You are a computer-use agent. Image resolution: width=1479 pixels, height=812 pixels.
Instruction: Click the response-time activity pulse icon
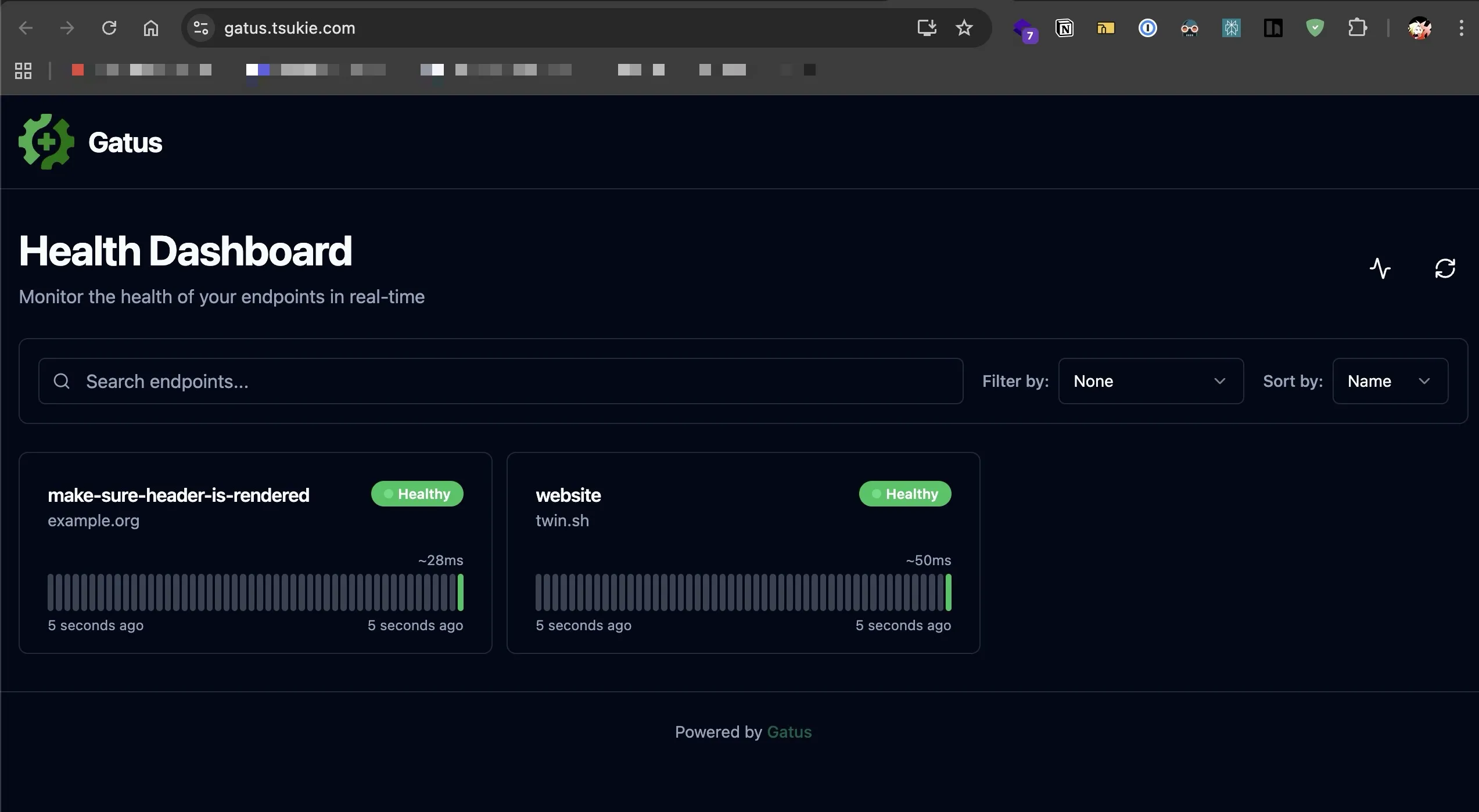coord(1380,268)
